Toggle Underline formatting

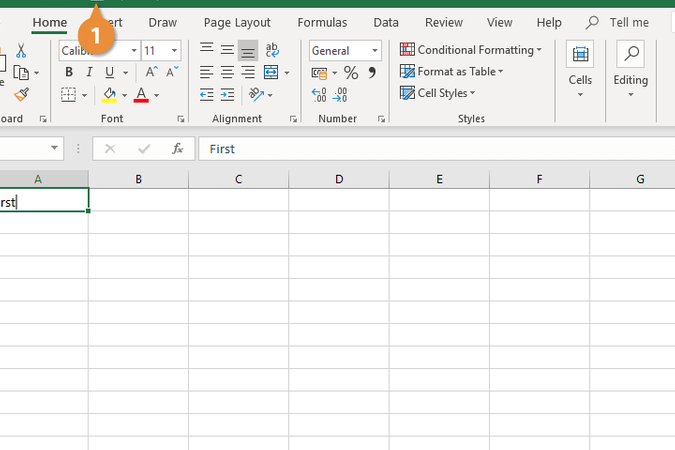[110, 72]
